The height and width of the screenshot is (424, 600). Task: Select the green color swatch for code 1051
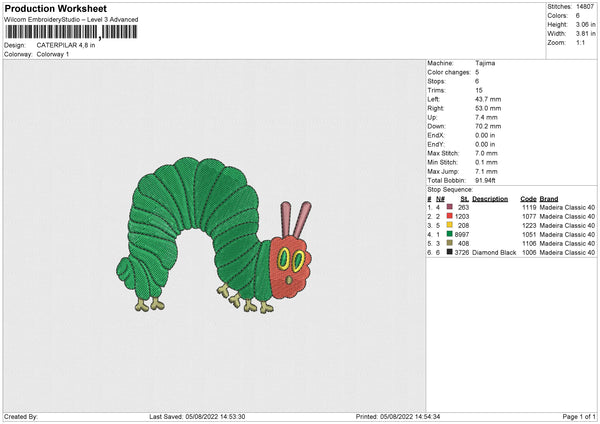pos(450,234)
